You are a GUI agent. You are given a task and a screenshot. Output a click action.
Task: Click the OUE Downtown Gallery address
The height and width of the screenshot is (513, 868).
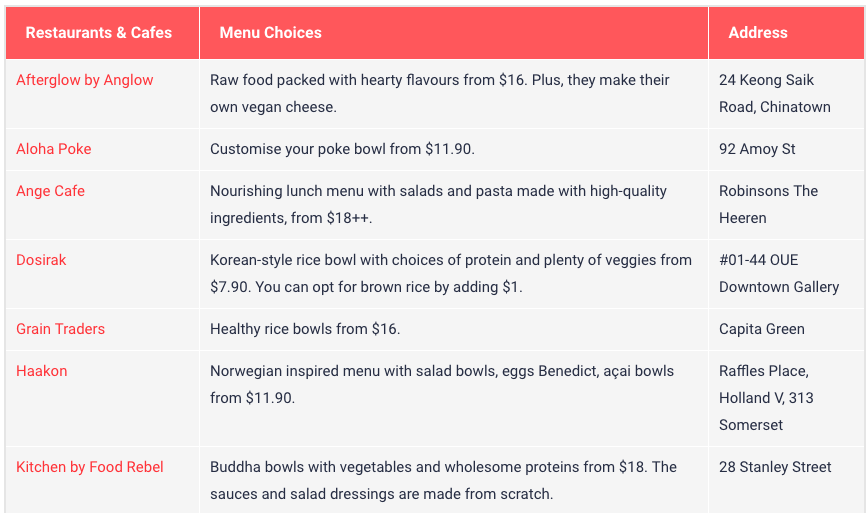[778, 273]
